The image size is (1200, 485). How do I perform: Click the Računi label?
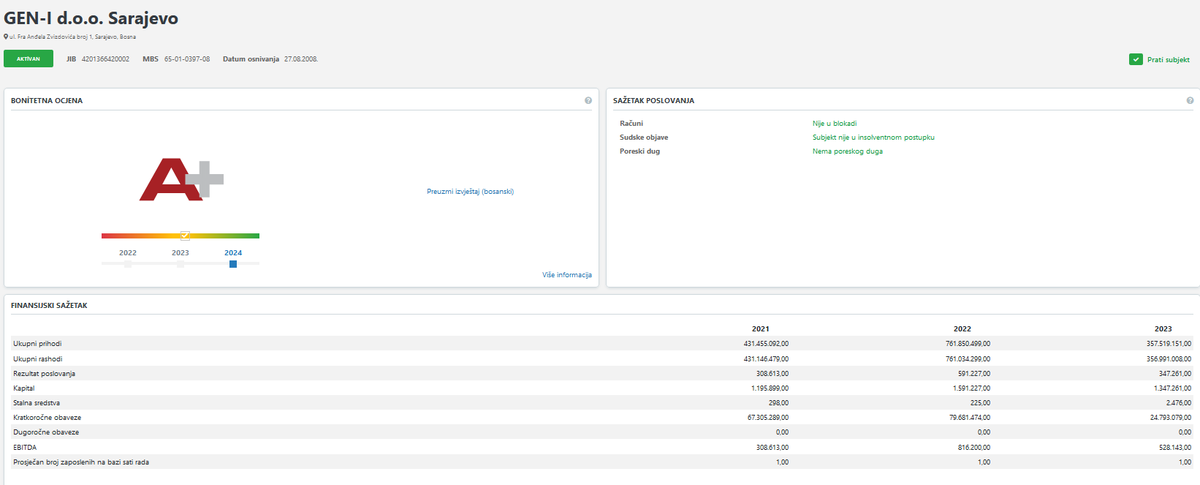(631, 123)
